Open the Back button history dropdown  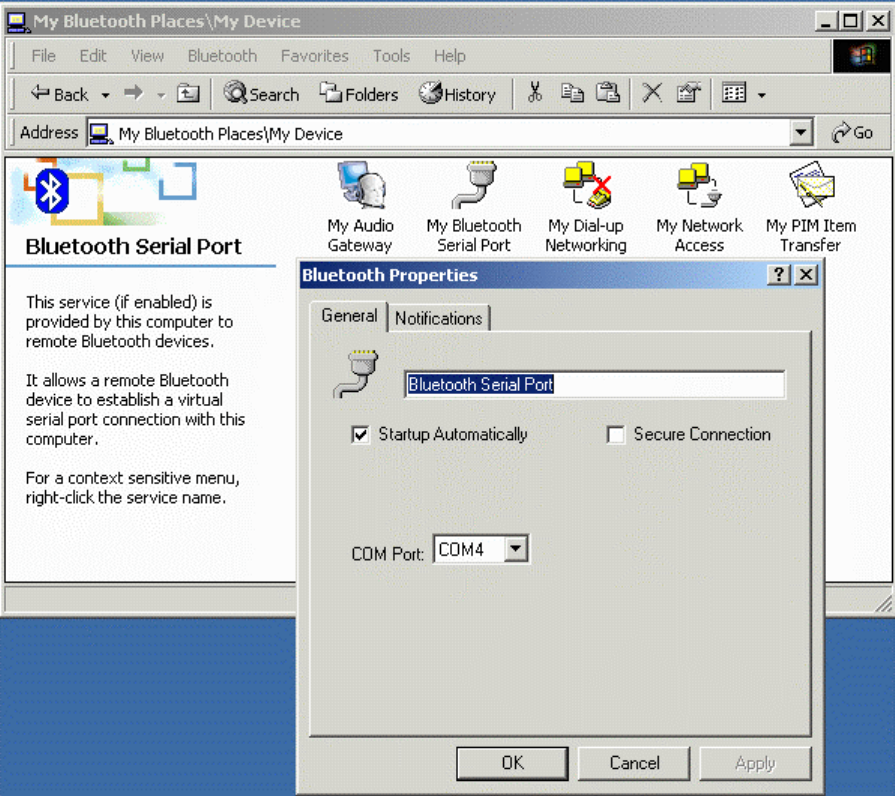106,95
